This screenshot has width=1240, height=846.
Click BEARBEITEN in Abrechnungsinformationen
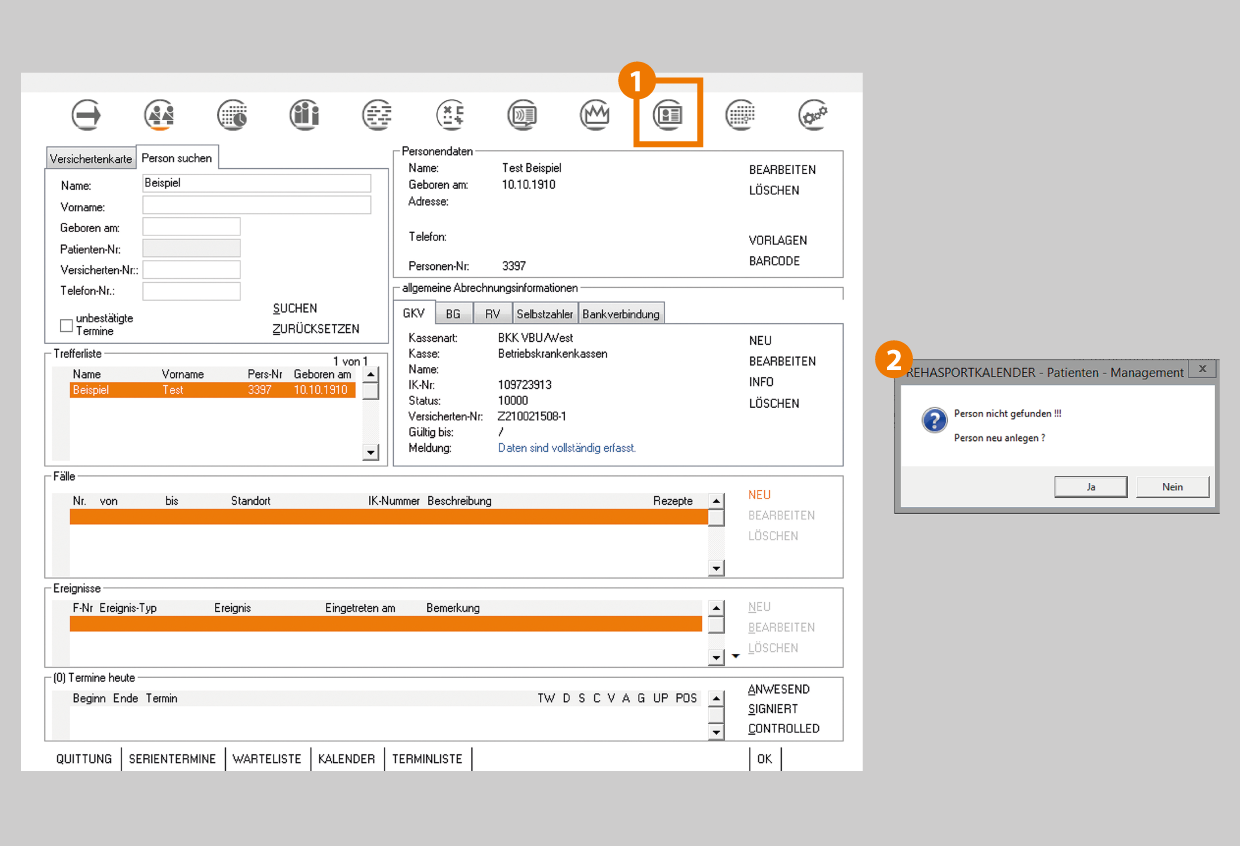782,361
